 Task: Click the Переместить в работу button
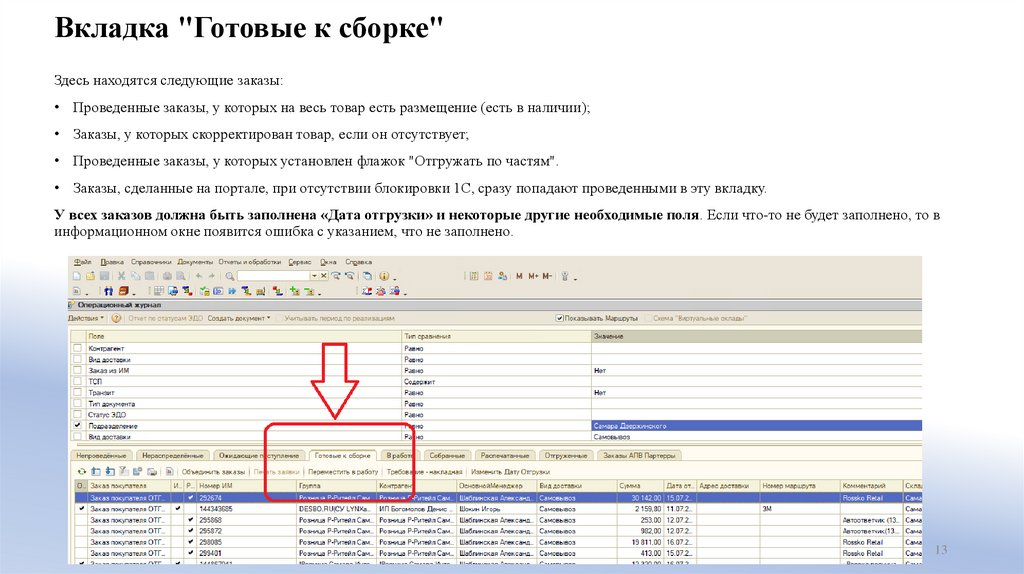click(x=343, y=471)
